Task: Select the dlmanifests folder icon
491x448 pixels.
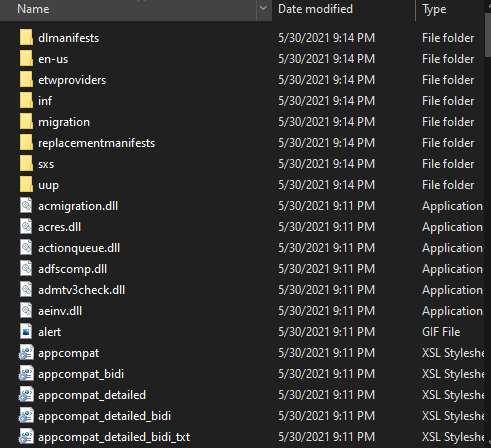Action: pos(26,37)
